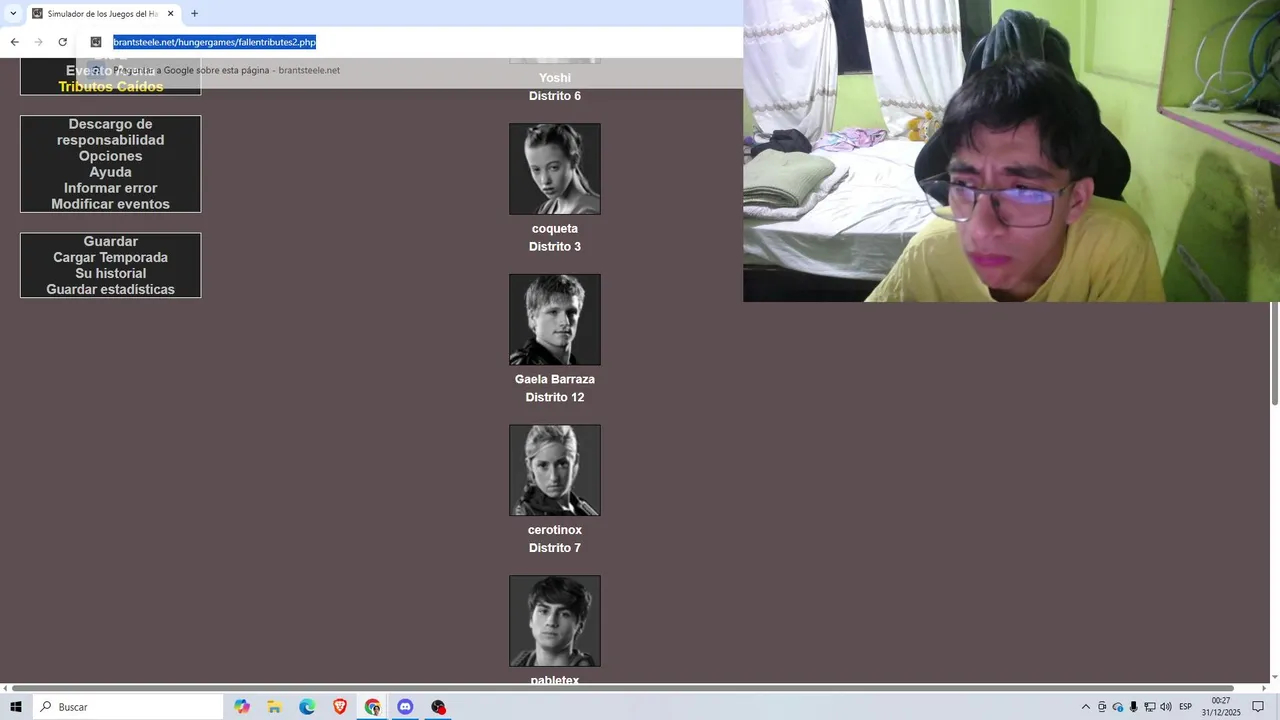Click the taskbar Buscar search box
The image size is (1280, 720).
pyautogui.click(x=128, y=707)
